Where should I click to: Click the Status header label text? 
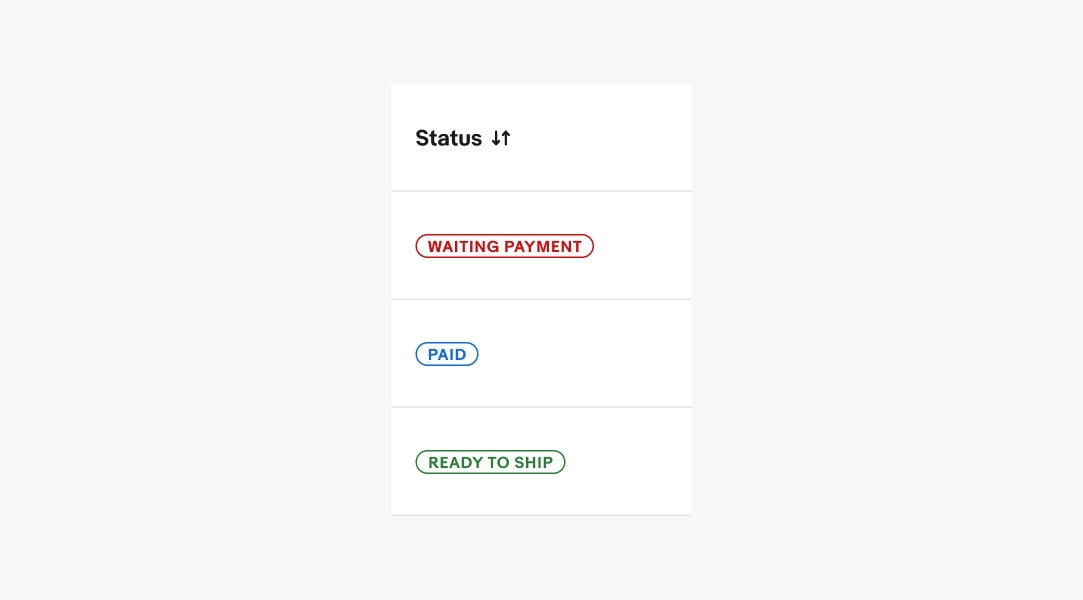pos(448,138)
